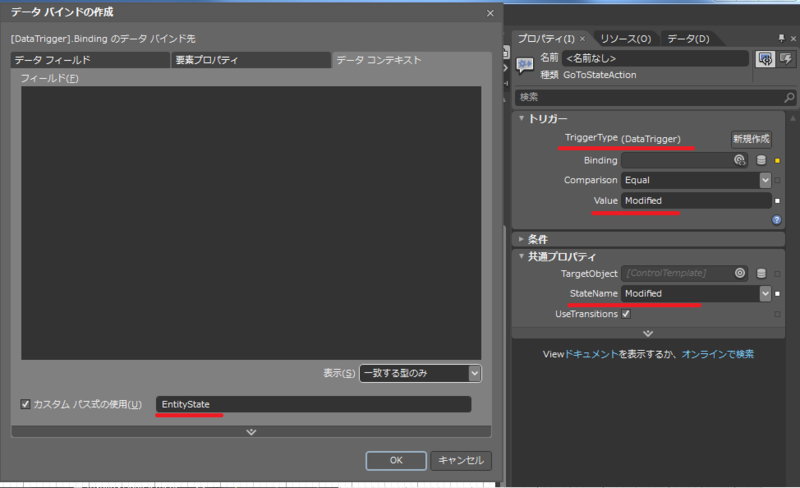
Task: Click the TargetObject target picker icon
Action: (x=740, y=274)
